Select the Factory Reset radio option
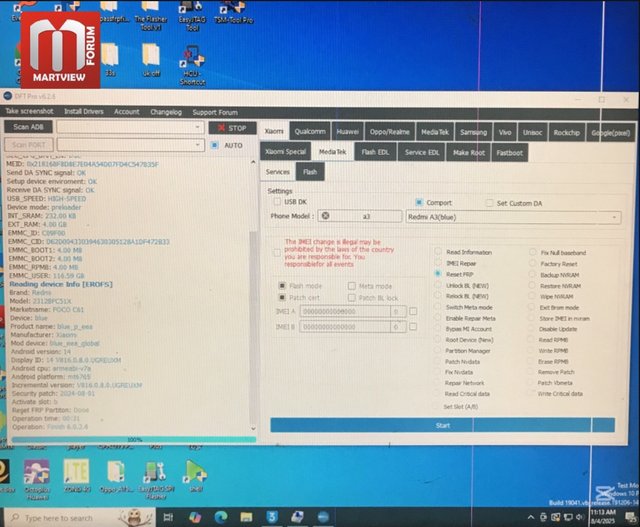 click(x=533, y=264)
